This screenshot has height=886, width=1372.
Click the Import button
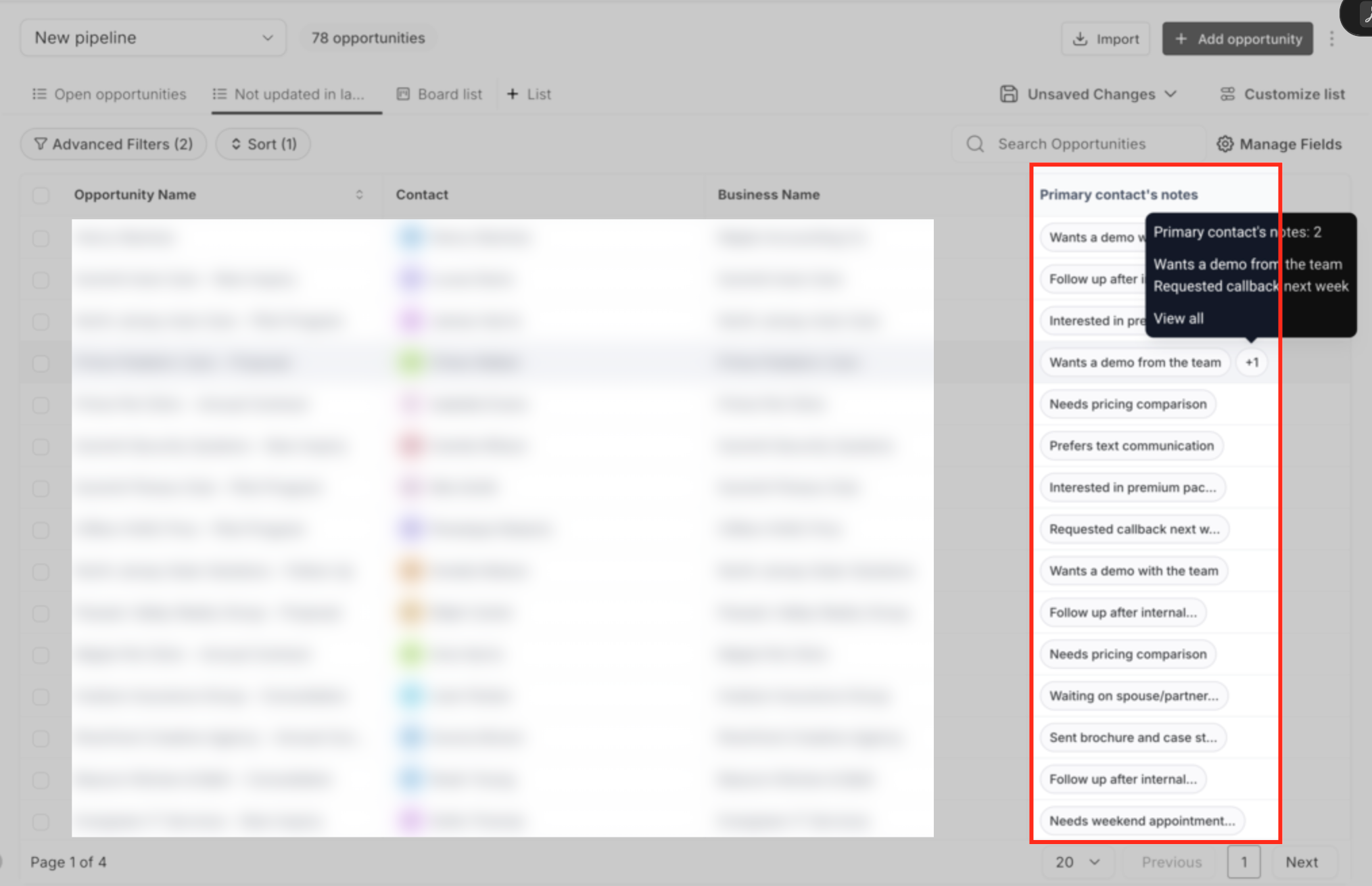coord(1106,39)
